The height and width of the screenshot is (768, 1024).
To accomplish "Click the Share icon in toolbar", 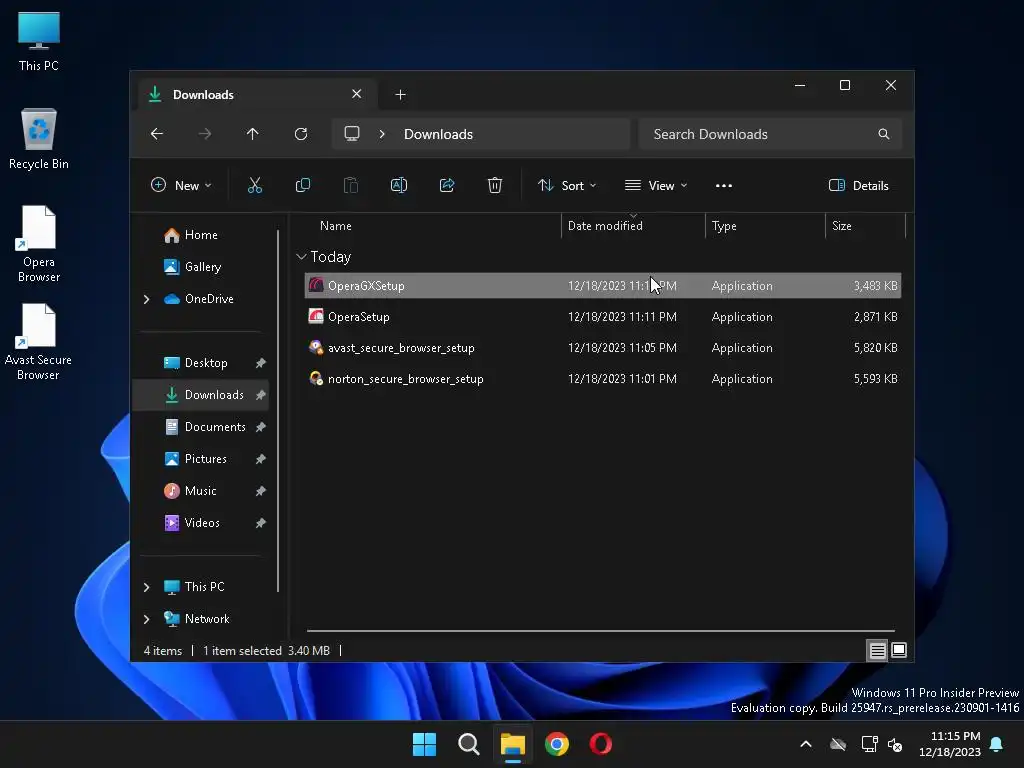I will 447,185.
